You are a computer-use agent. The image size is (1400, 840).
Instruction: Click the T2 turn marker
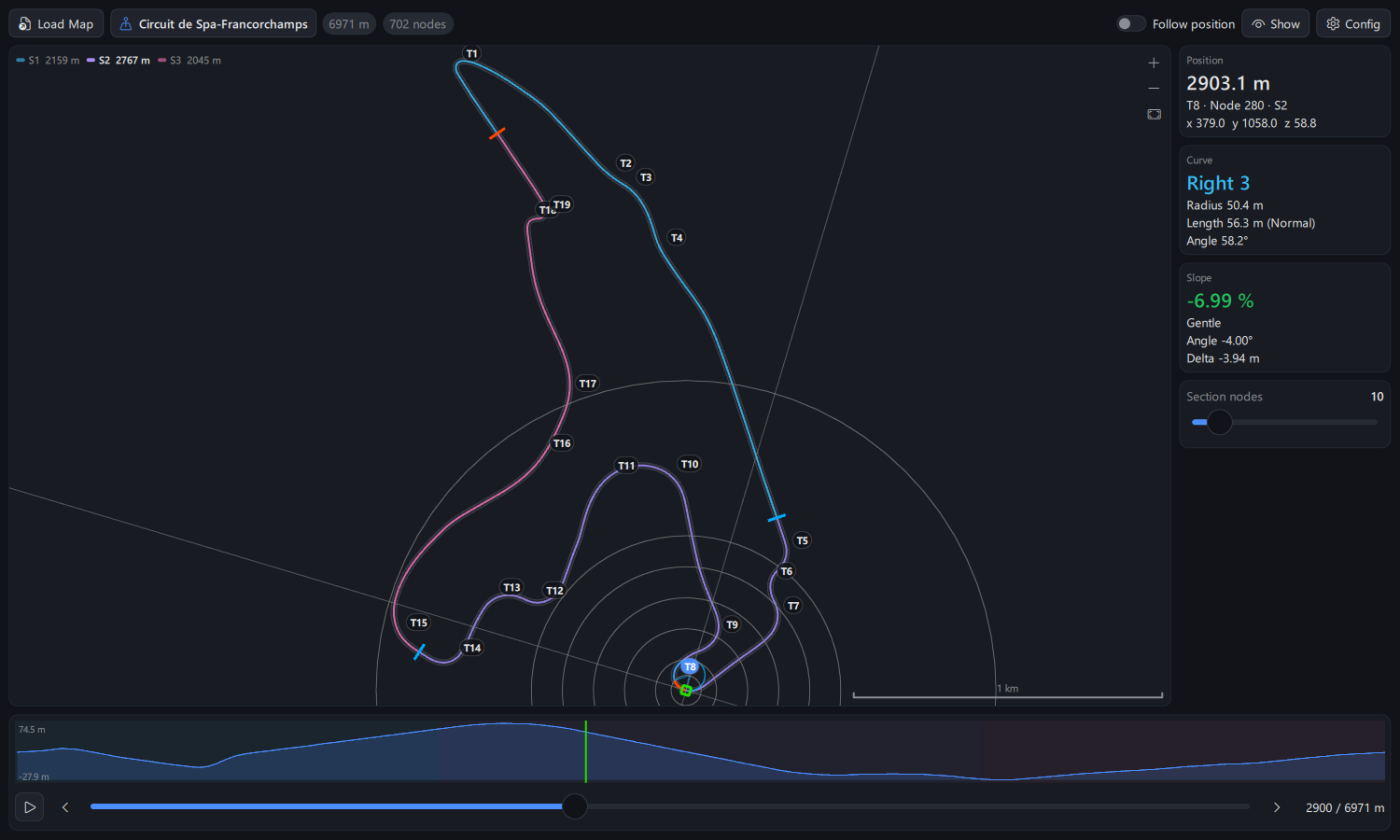[626, 163]
